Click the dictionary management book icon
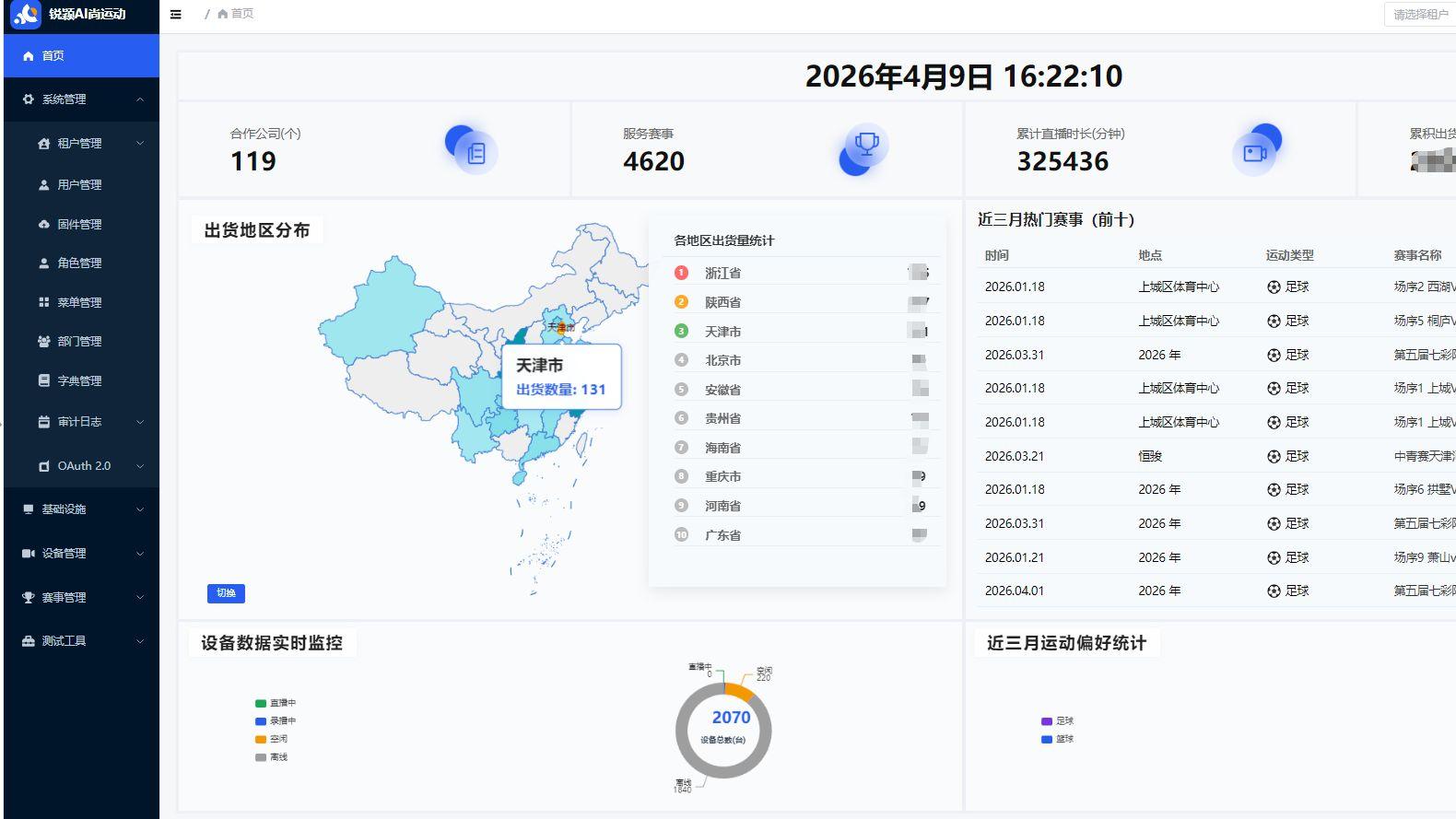The width and height of the screenshot is (1456, 819). (x=43, y=380)
